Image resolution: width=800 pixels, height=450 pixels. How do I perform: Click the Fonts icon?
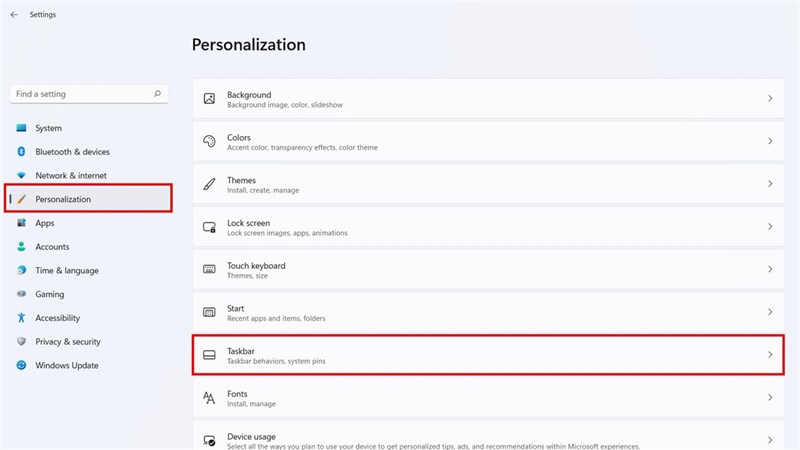(209, 397)
